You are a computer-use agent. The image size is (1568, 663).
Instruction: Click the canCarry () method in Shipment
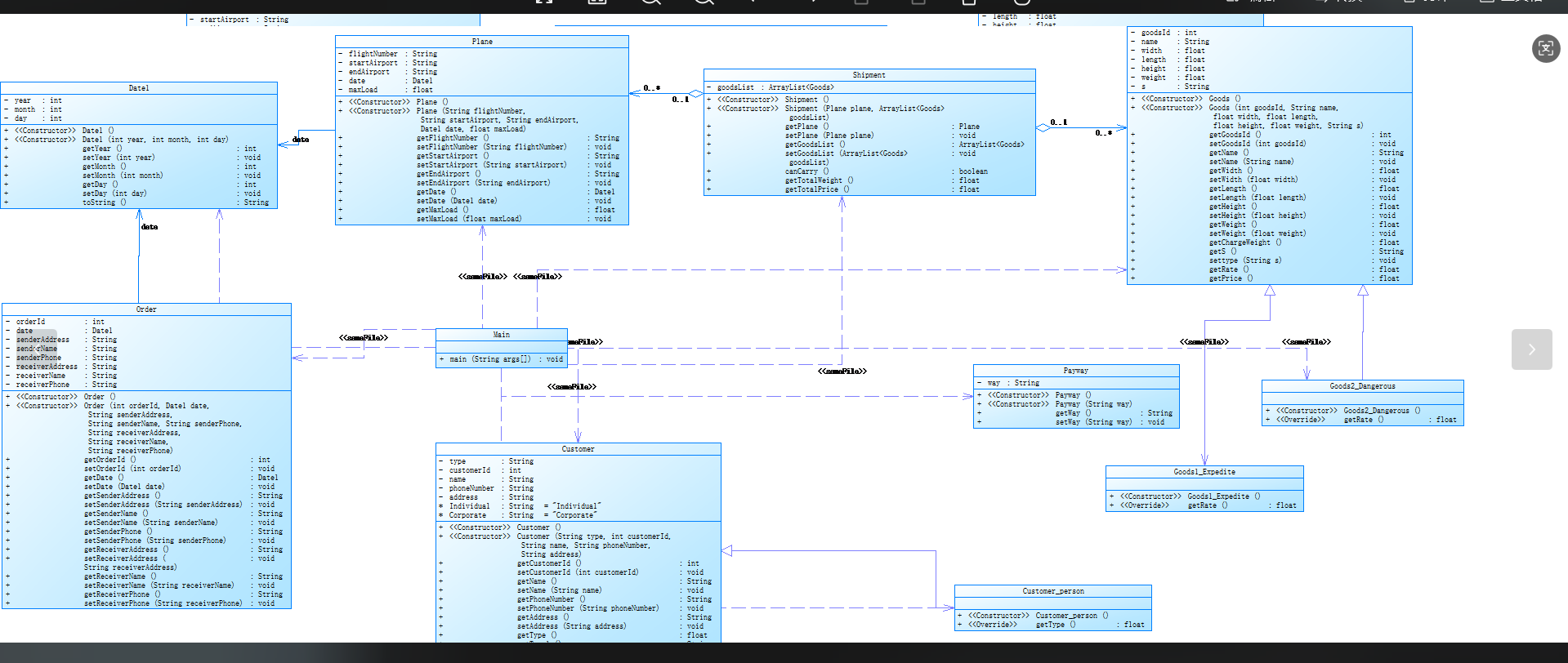[807, 171]
